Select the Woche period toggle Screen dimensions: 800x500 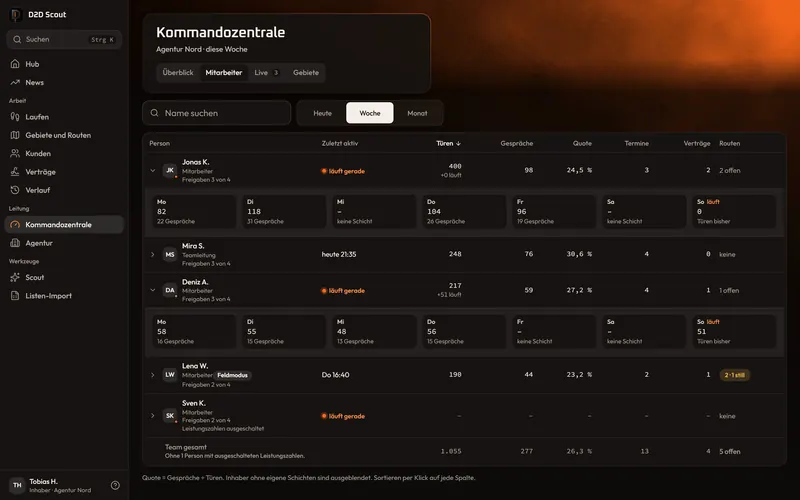point(370,113)
